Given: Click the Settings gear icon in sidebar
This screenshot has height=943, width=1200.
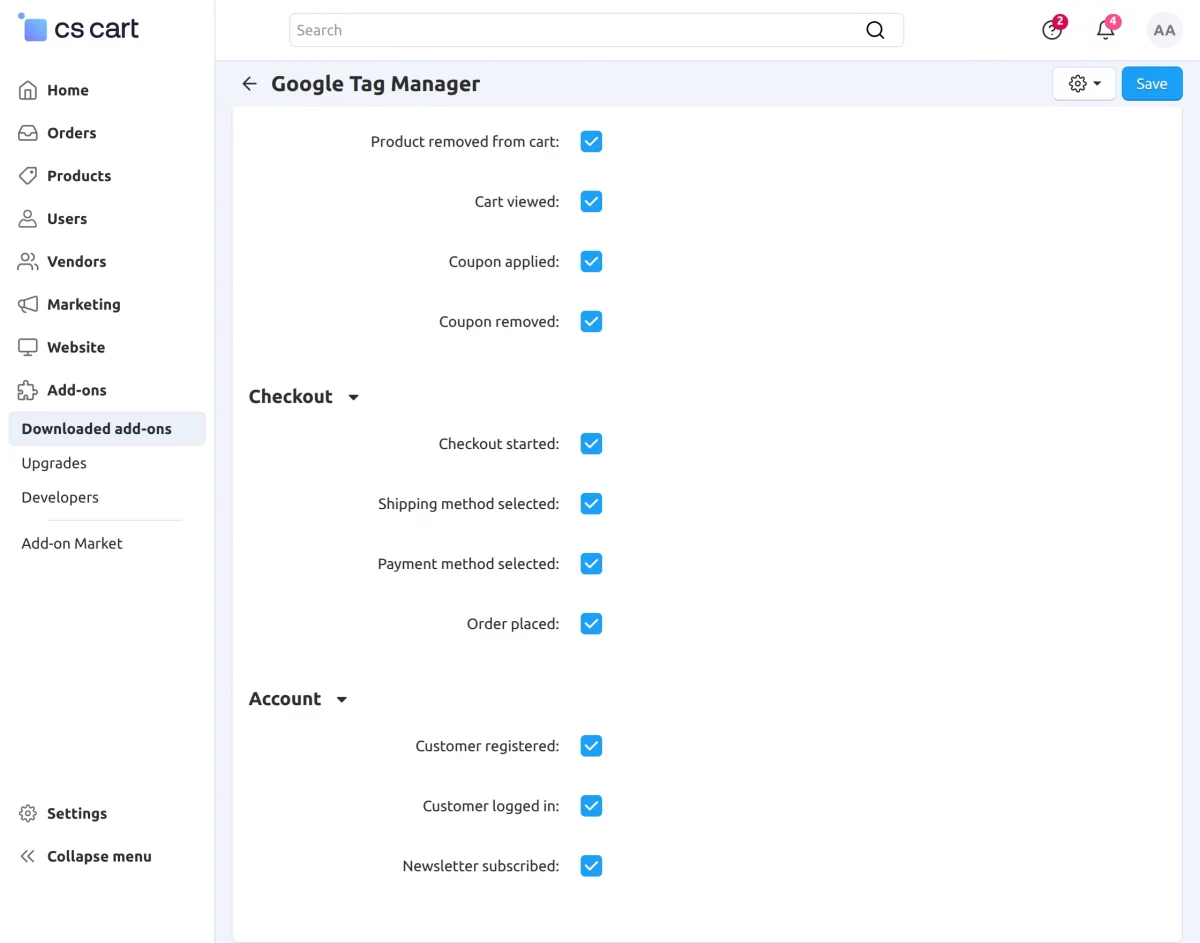Looking at the screenshot, I should [x=28, y=814].
